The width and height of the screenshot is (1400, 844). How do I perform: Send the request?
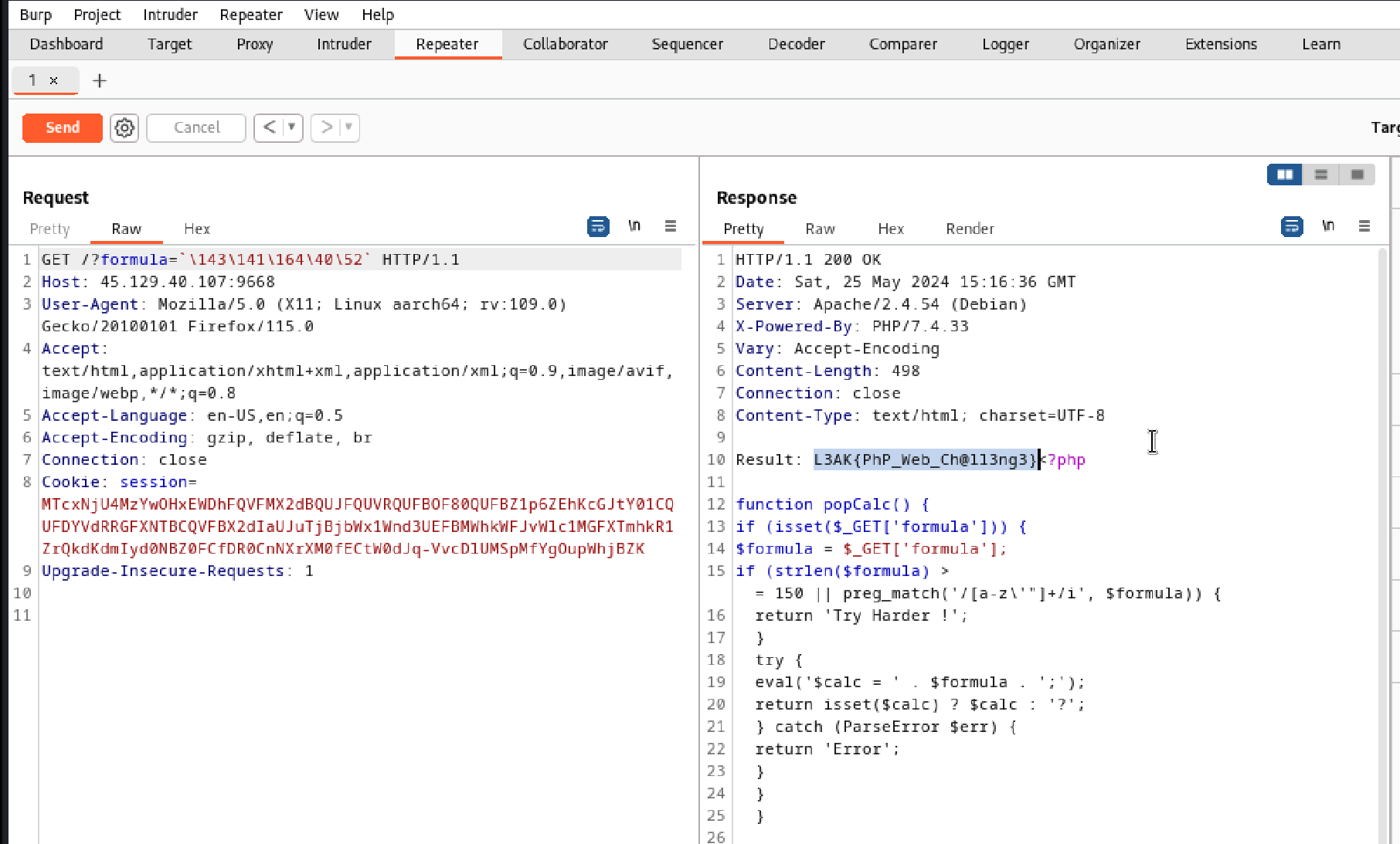[x=63, y=127]
